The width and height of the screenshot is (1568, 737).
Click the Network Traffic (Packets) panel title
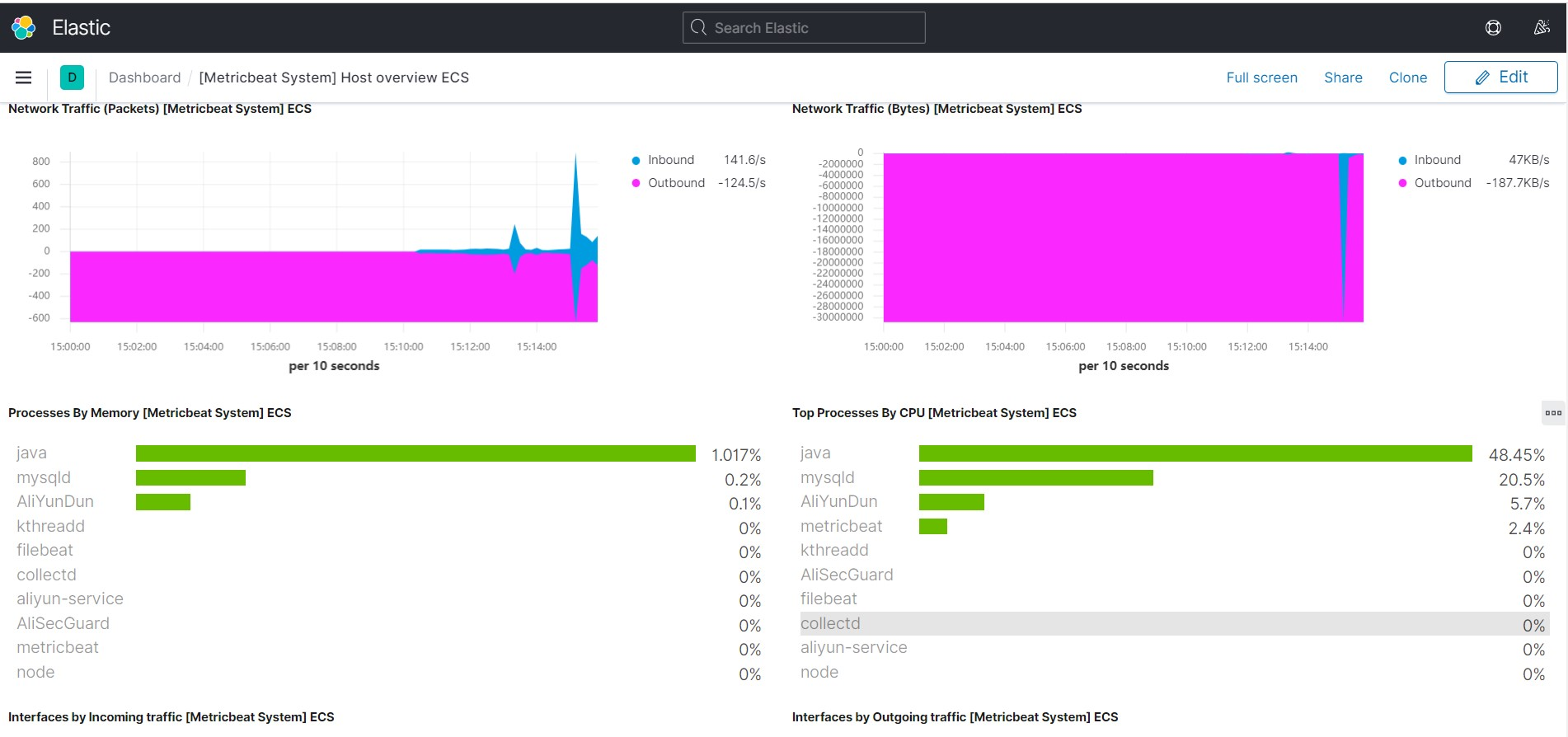click(x=160, y=109)
